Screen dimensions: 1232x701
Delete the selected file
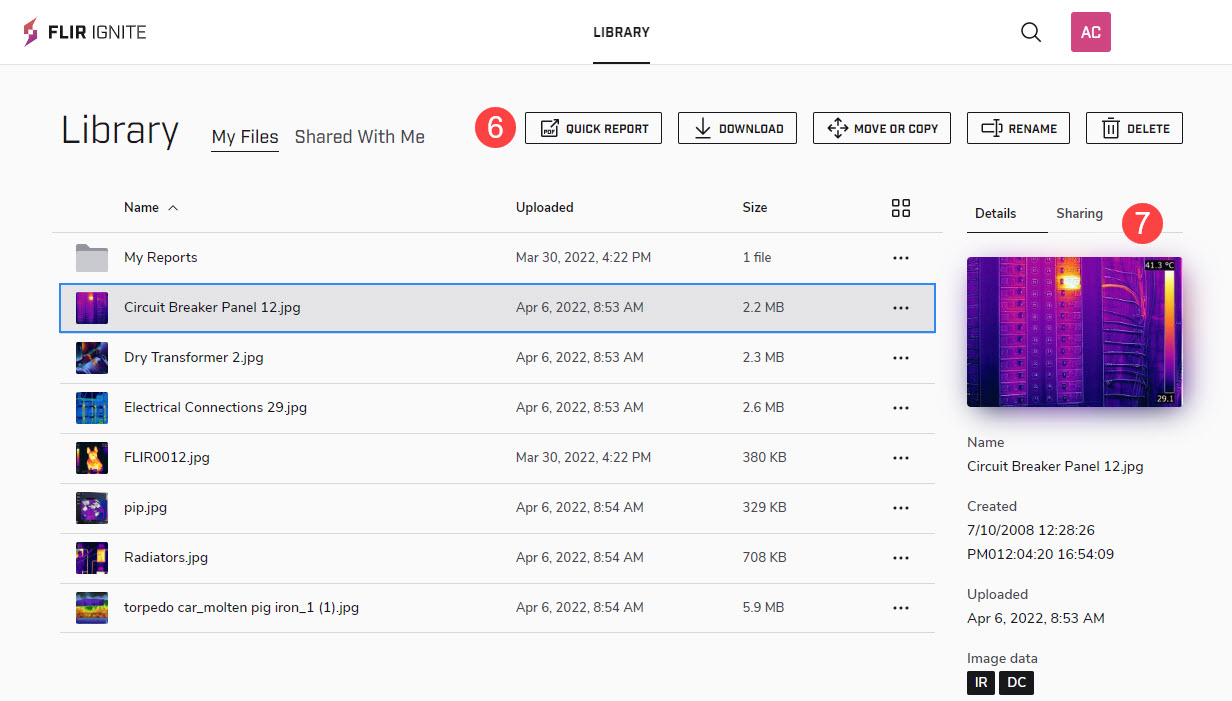[x=1134, y=128]
